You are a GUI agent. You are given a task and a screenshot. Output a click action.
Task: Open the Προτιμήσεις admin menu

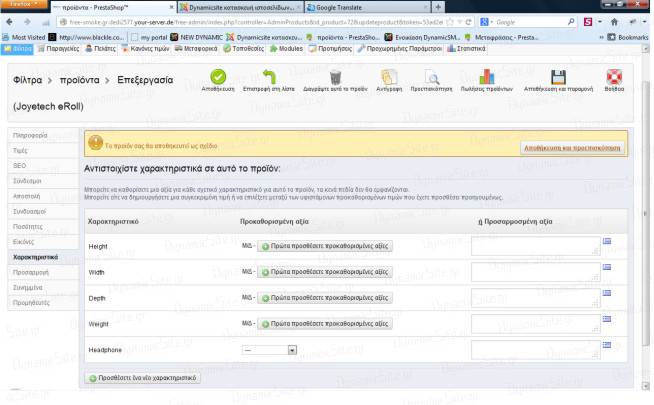tap(330, 49)
